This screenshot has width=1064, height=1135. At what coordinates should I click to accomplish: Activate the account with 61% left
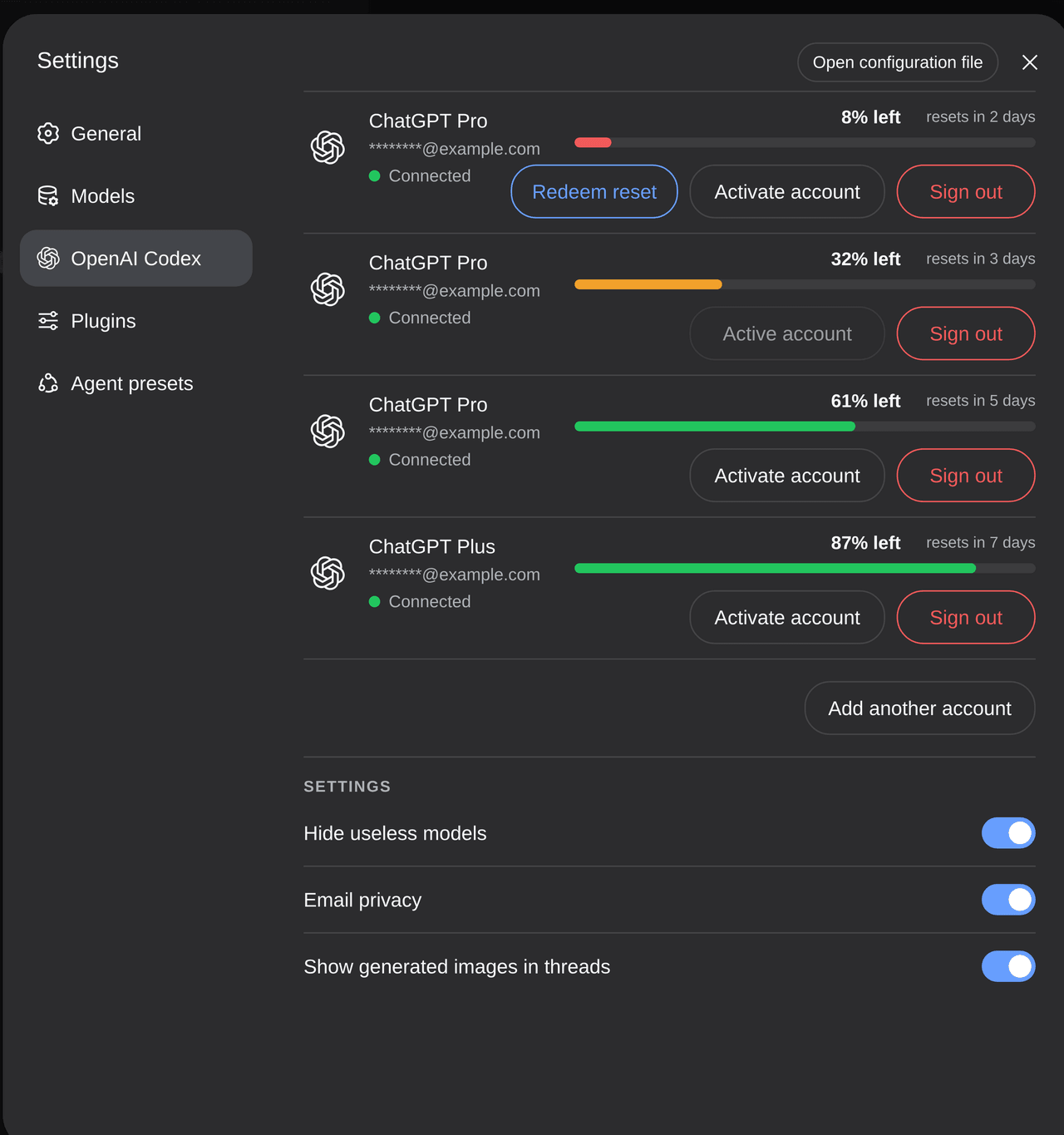pos(787,476)
